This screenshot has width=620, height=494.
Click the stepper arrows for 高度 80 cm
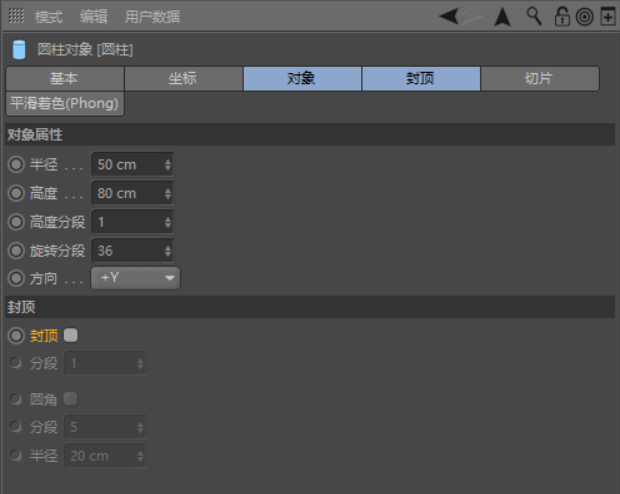coord(168,193)
